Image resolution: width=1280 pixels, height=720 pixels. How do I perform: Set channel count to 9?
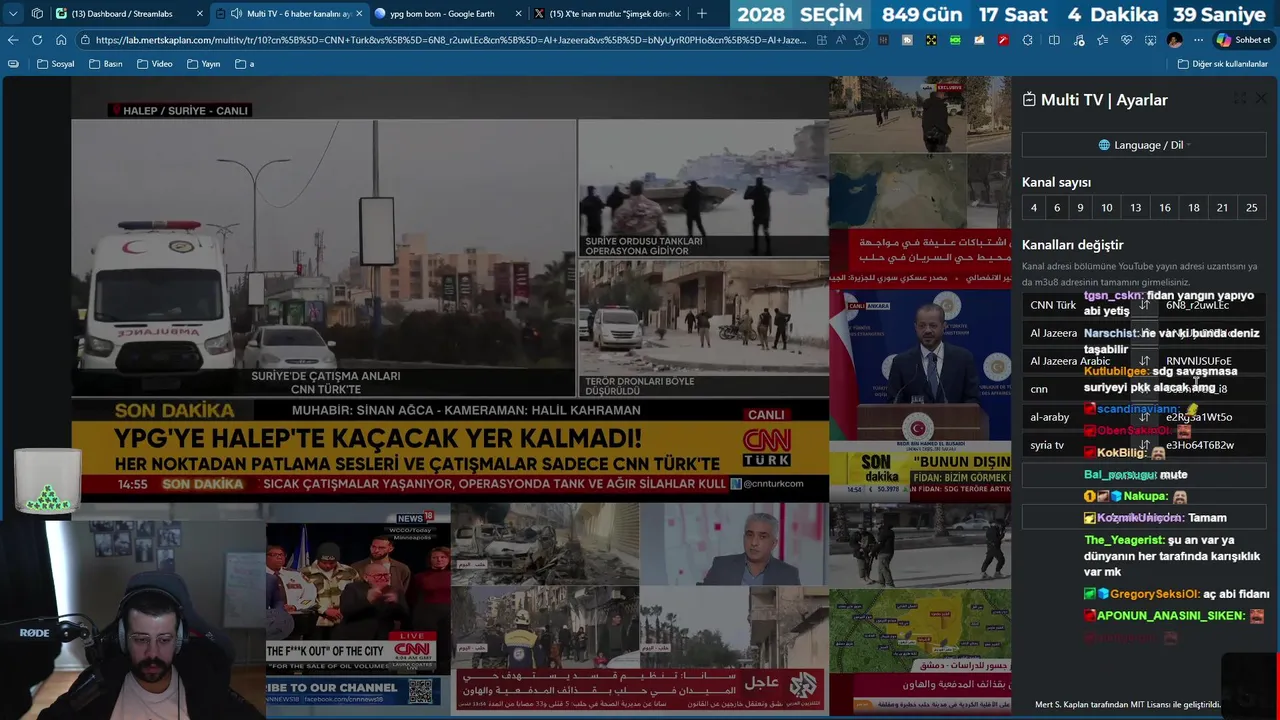click(x=1080, y=208)
